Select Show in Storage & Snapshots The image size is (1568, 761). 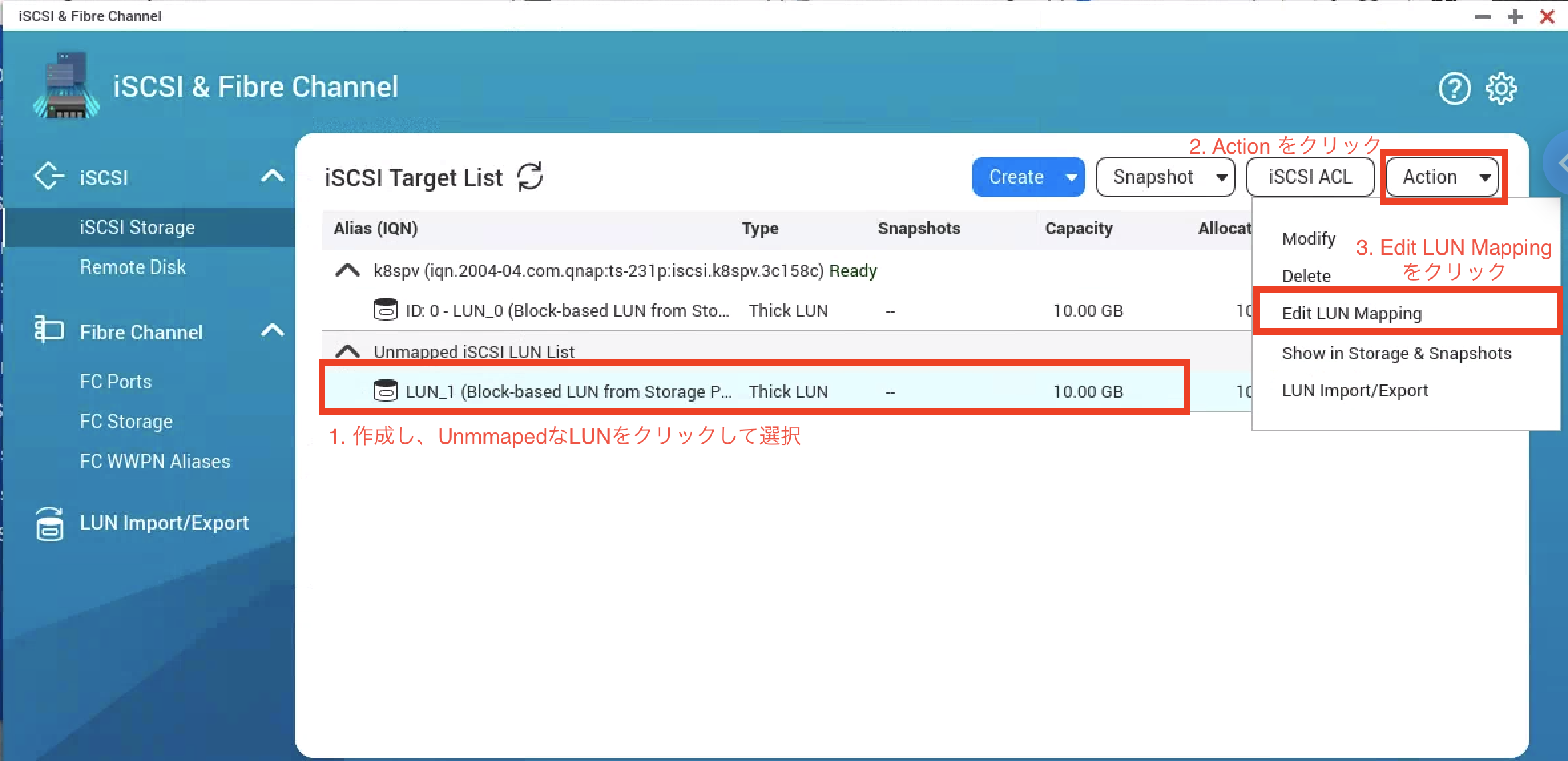tap(1396, 353)
